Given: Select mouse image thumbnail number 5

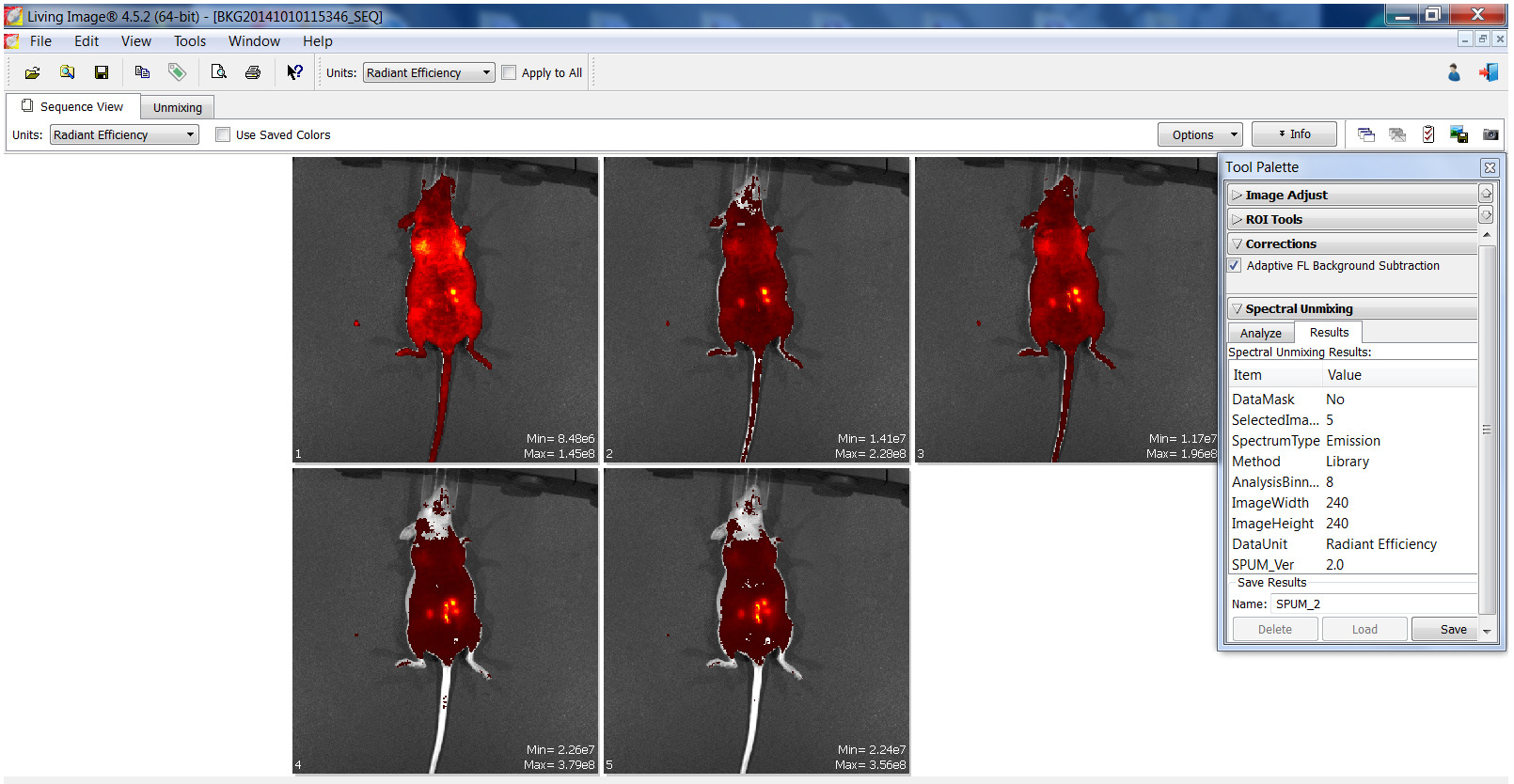Looking at the screenshot, I should click(756, 620).
